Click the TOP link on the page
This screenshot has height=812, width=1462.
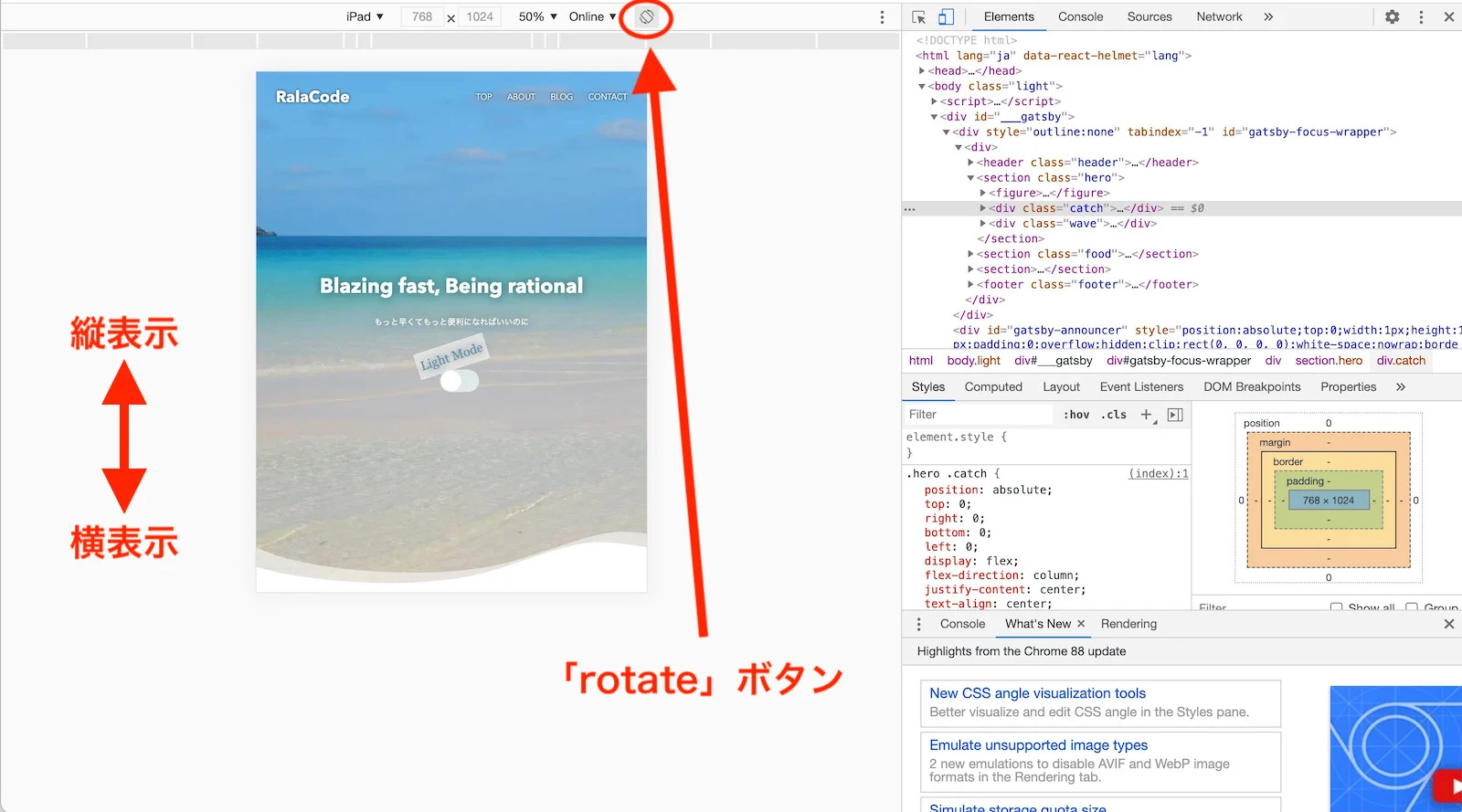484,97
